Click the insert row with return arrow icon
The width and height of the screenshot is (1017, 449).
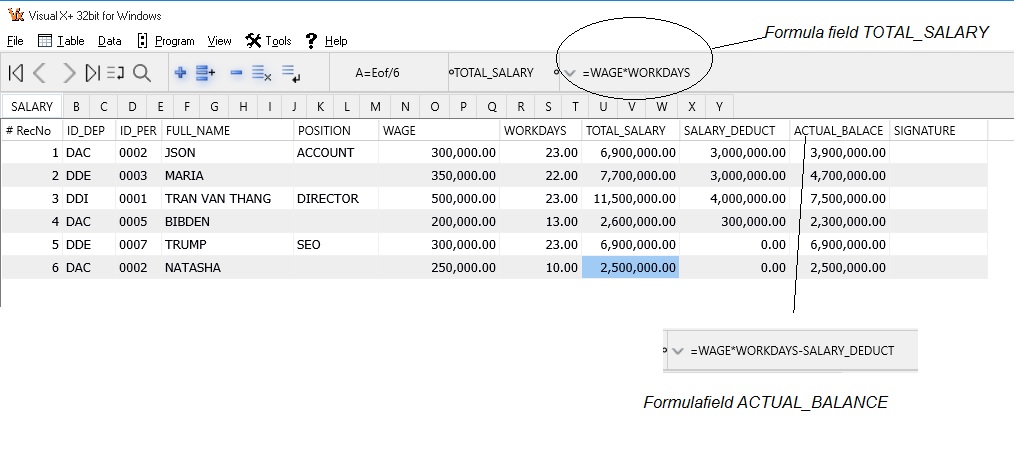click(291, 73)
